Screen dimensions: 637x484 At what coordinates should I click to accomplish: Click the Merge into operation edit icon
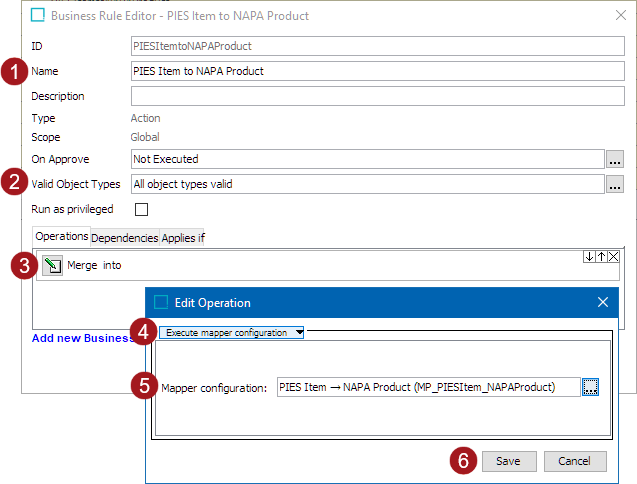coord(52,265)
